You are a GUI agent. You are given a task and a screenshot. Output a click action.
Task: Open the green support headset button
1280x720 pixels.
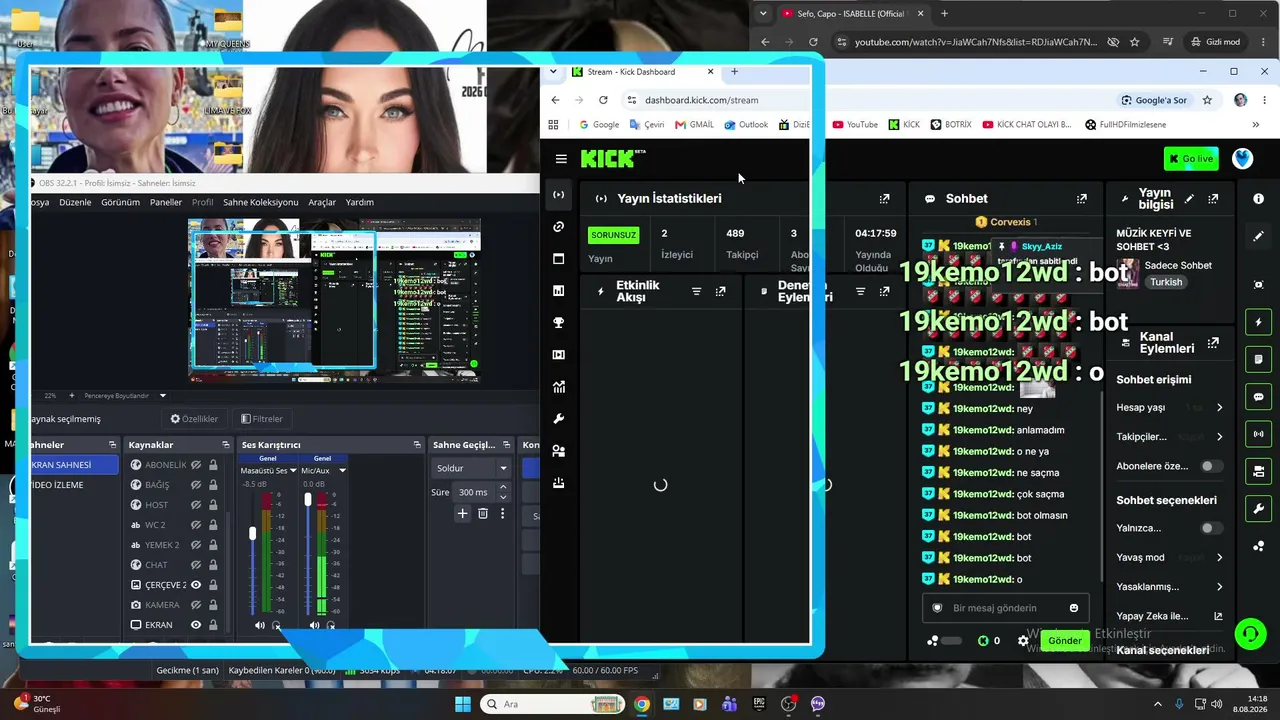(x=1249, y=633)
